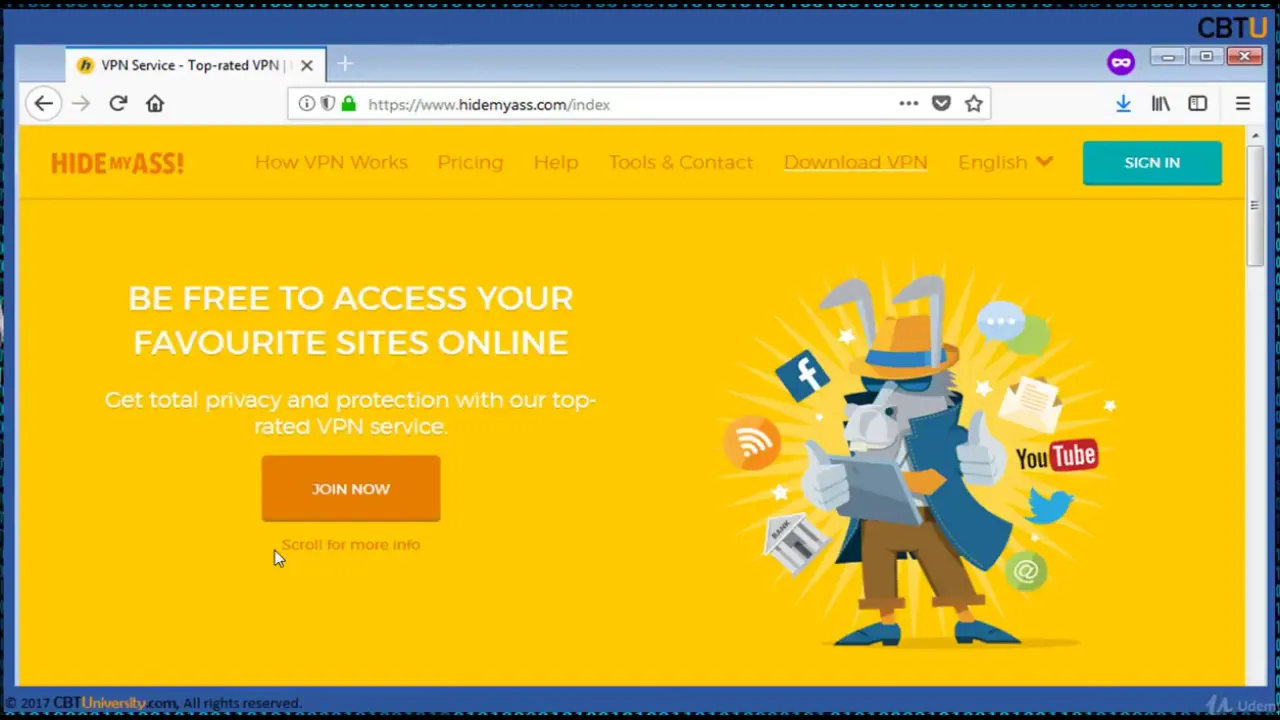
Task: View the green padlock connection details
Action: click(x=348, y=104)
